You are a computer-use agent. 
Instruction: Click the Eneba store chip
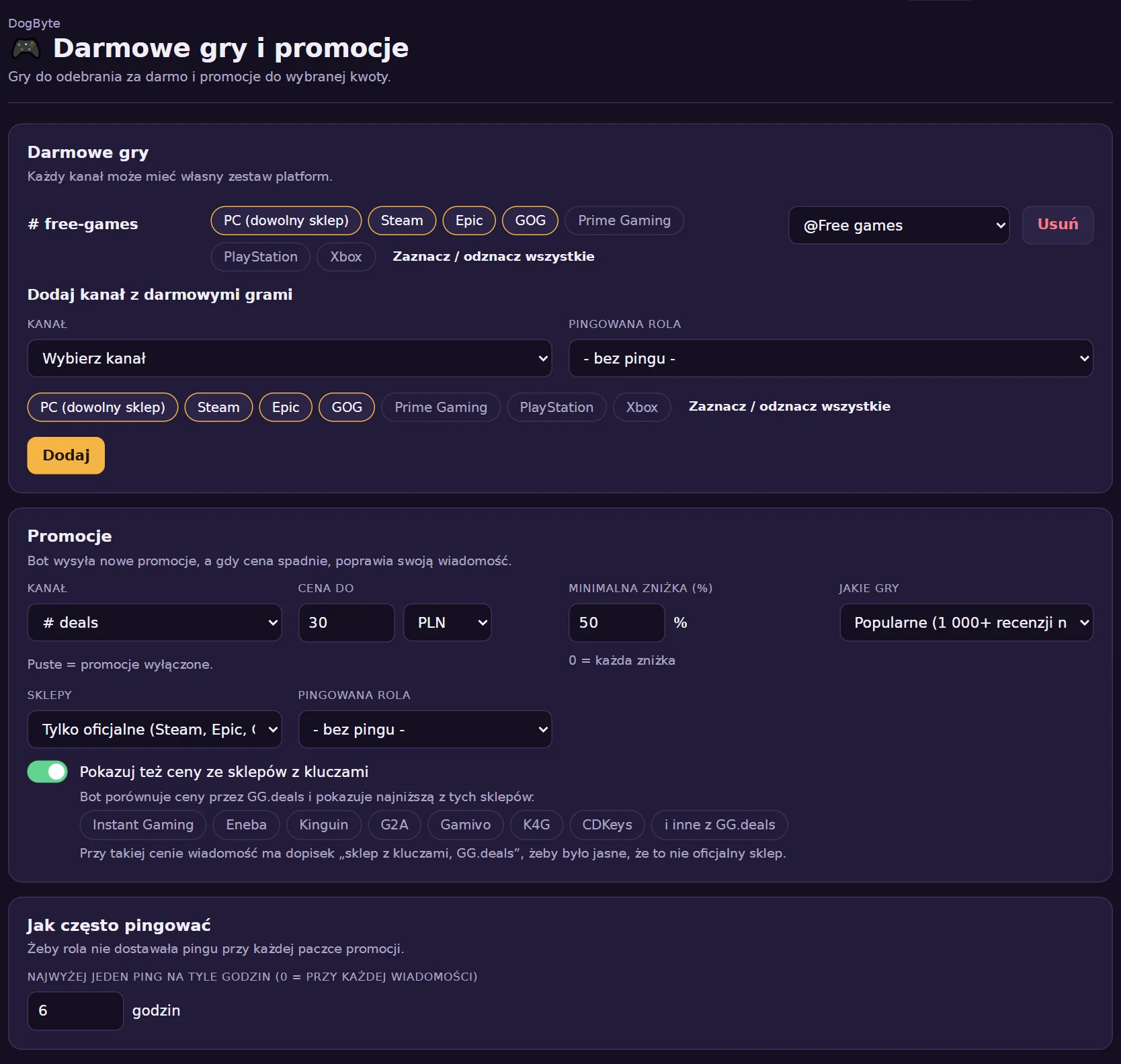point(247,825)
